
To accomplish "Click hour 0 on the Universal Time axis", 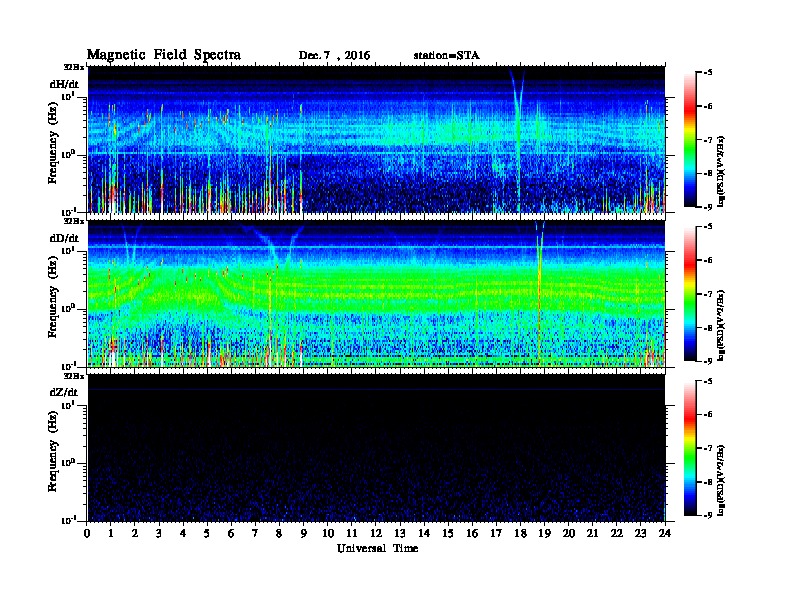I will coord(87,533).
